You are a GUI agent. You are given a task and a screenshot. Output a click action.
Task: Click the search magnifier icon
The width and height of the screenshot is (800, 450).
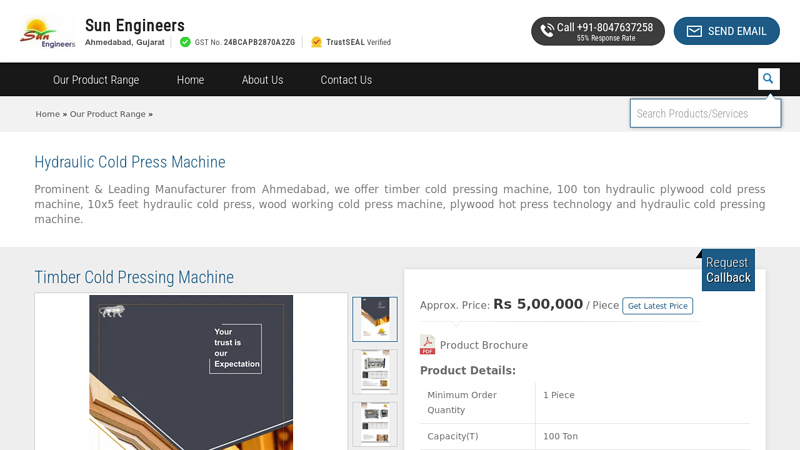coord(768,79)
